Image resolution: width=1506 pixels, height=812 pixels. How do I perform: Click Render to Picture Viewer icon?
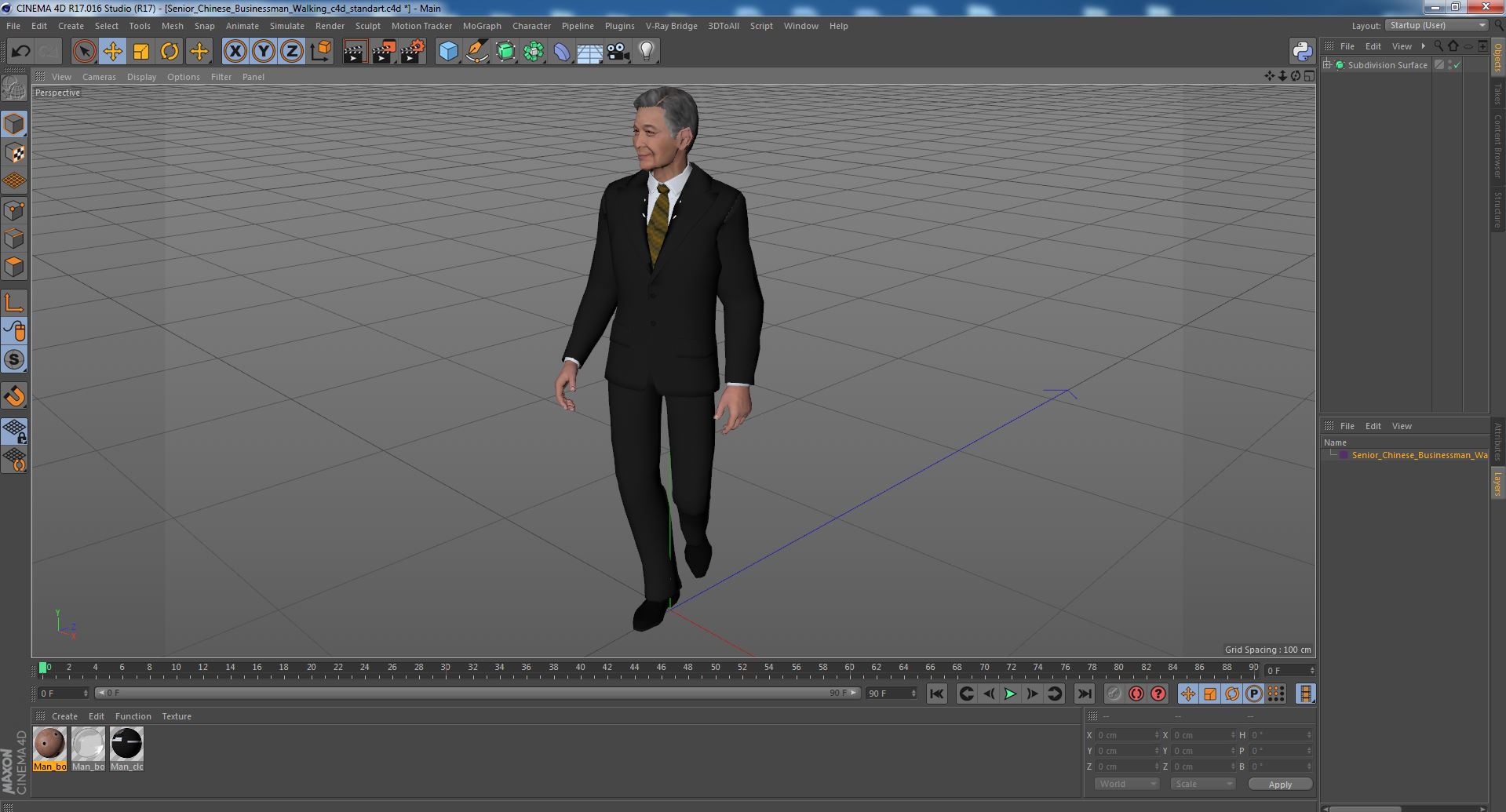[x=384, y=52]
